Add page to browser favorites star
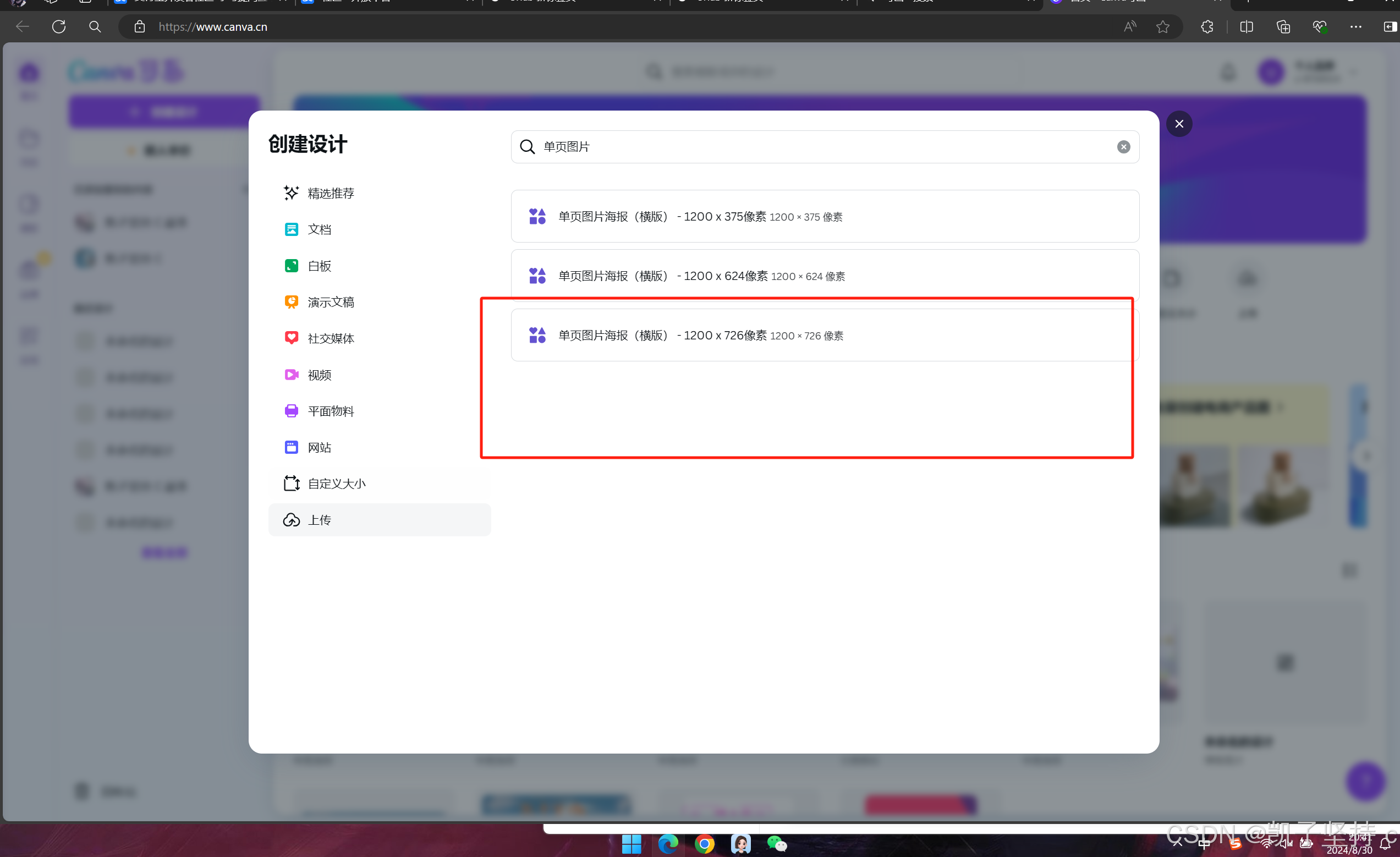1400x857 pixels. click(1162, 27)
